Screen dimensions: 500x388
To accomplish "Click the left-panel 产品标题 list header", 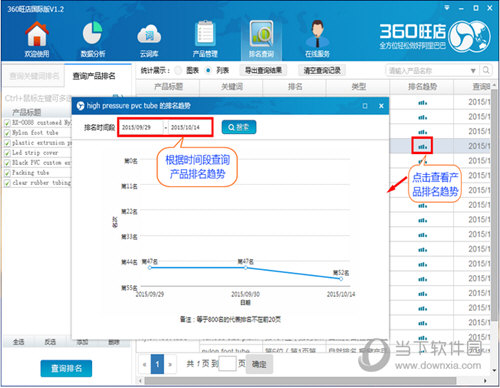I will 27,112.
